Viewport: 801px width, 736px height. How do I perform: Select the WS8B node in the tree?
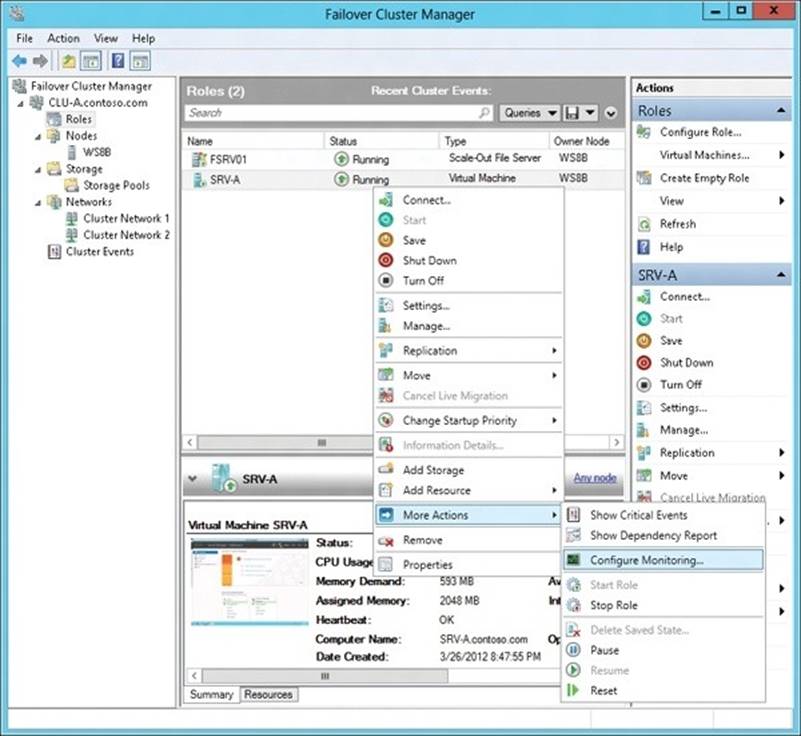pos(97,152)
